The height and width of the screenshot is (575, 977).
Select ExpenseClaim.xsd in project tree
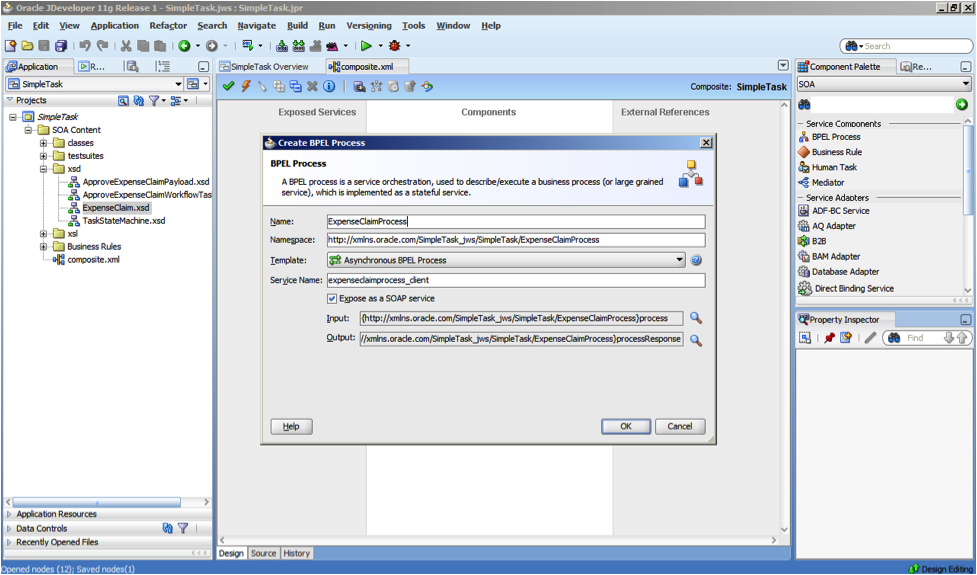point(115,208)
